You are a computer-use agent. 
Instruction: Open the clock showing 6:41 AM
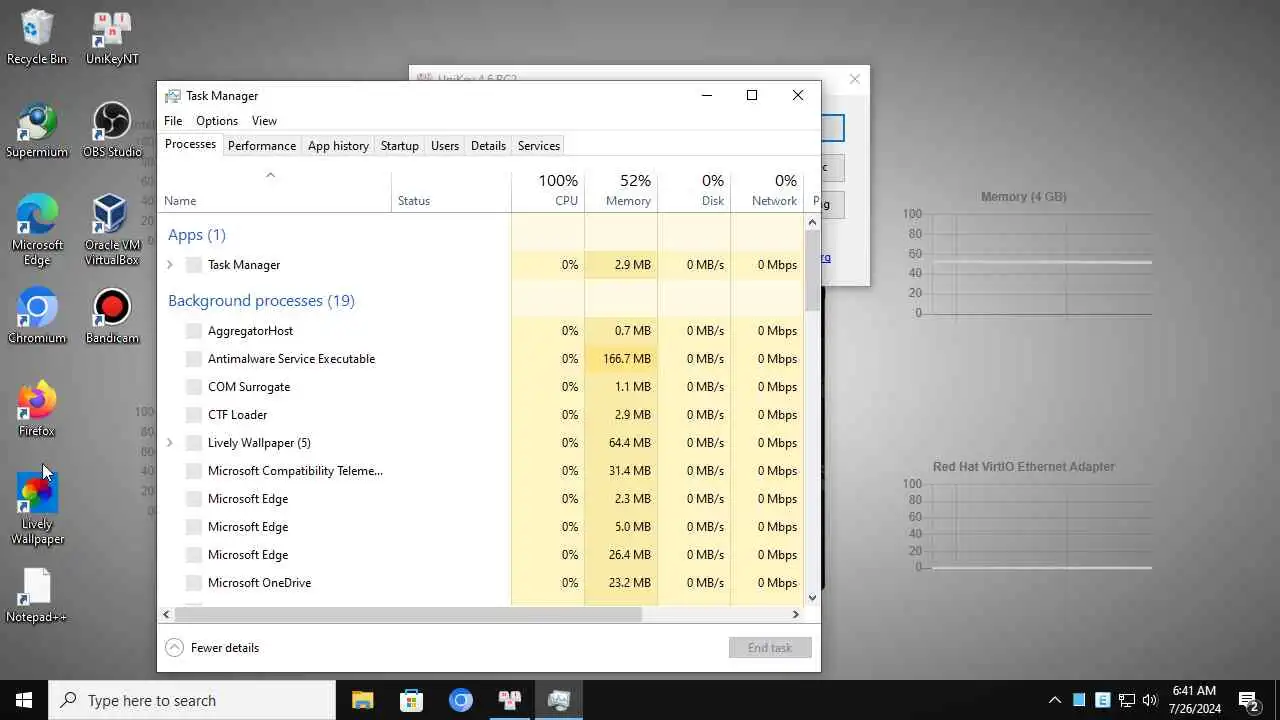click(1194, 700)
